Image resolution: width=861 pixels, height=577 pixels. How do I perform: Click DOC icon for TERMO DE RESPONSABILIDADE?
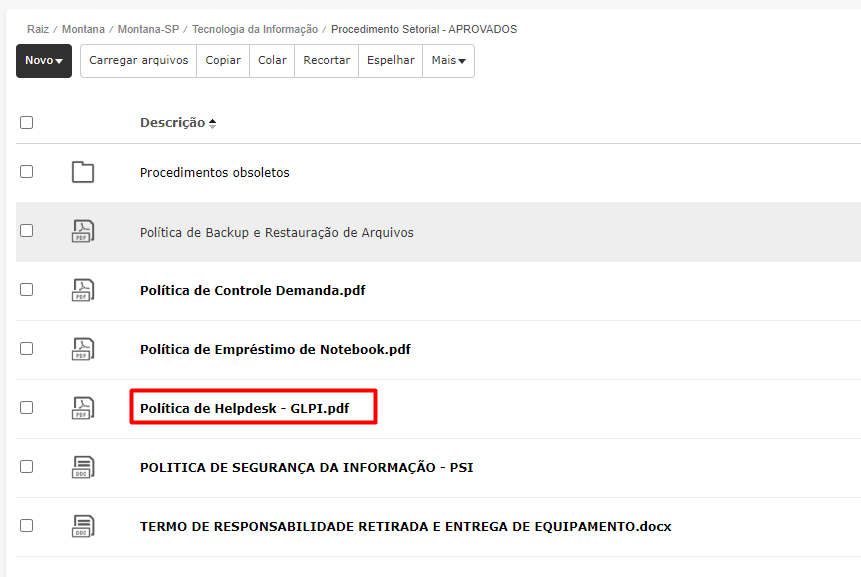pos(83,525)
